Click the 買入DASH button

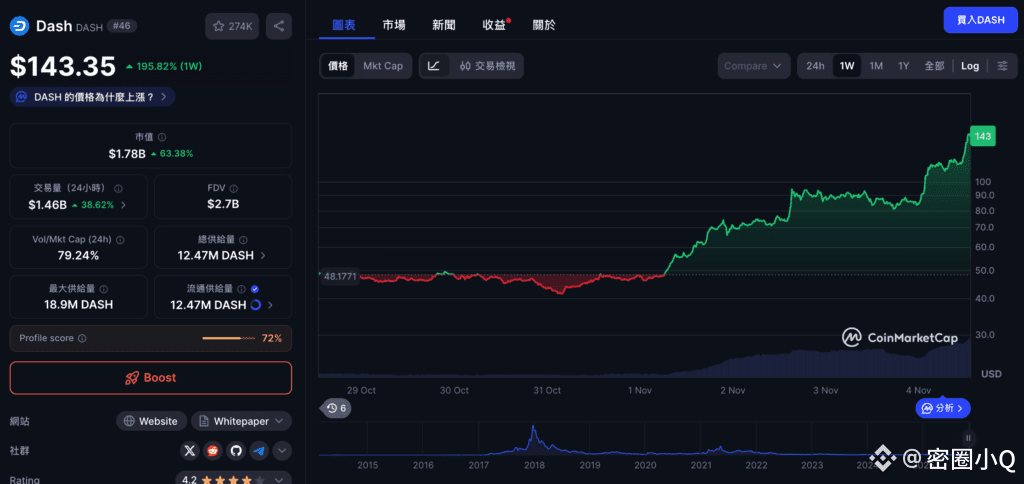980,20
